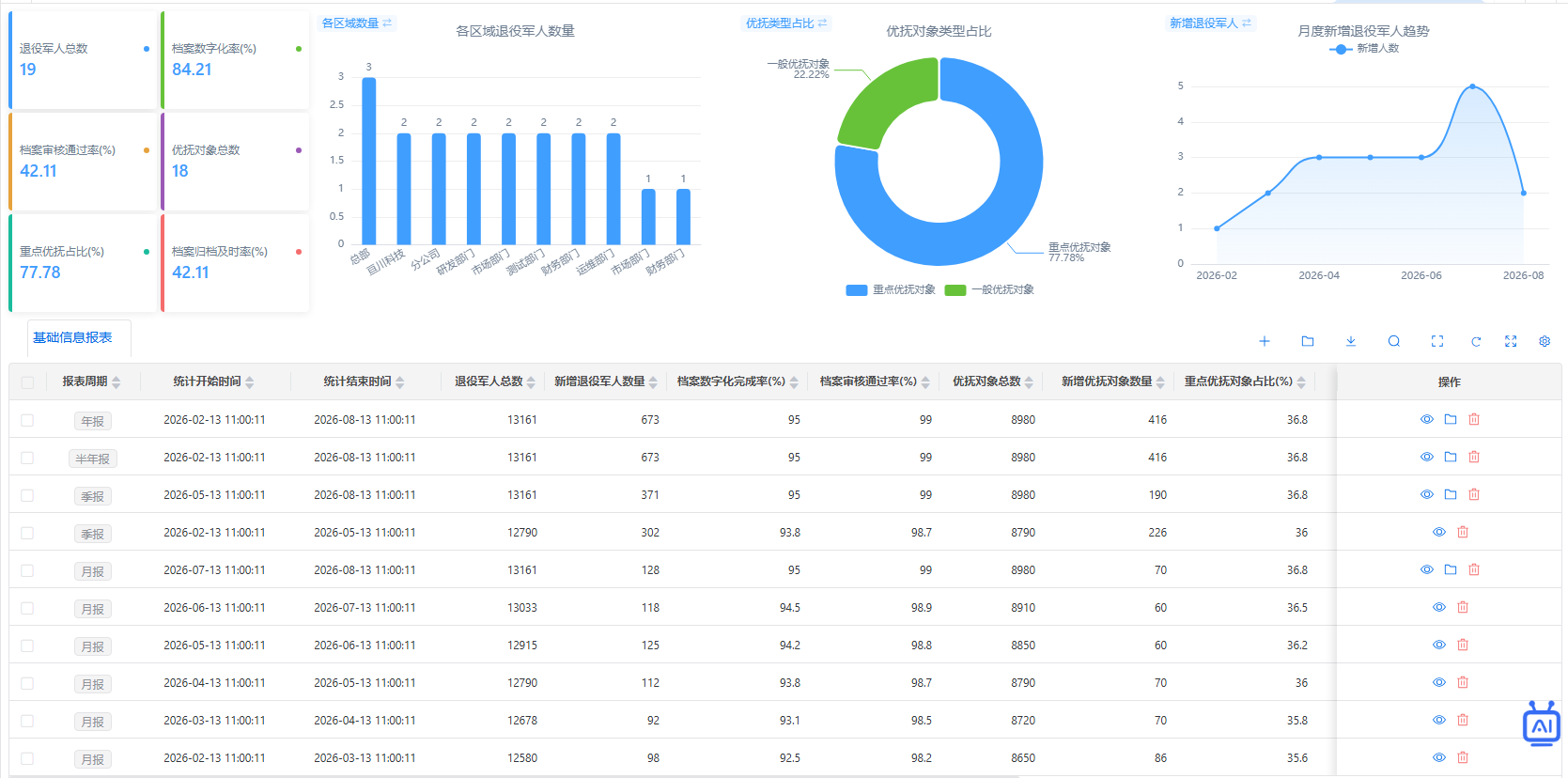Sort by 退役军人总数 column arrows
The height and width of the screenshot is (778, 1568).
pos(531,382)
